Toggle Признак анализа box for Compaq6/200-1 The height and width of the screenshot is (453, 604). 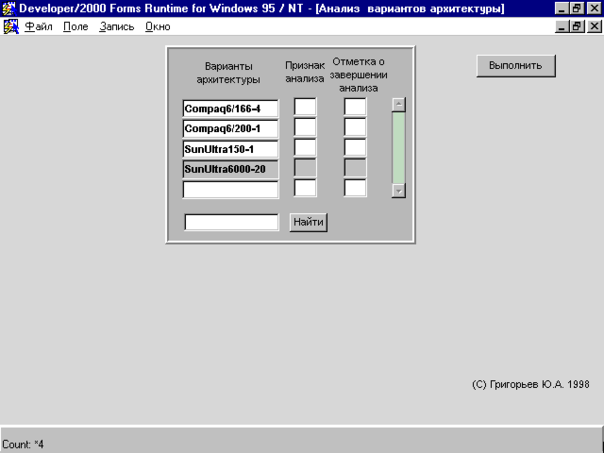[305, 127]
